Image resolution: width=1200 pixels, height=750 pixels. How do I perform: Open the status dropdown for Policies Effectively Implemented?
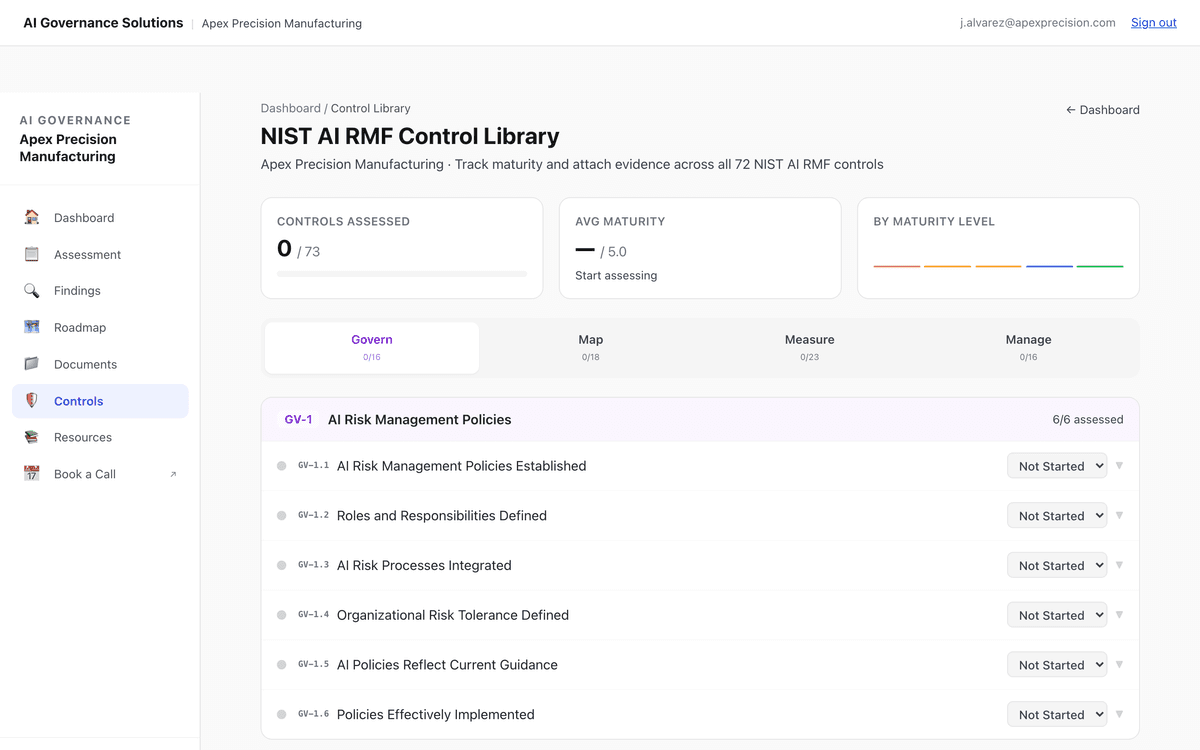point(1057,715)
